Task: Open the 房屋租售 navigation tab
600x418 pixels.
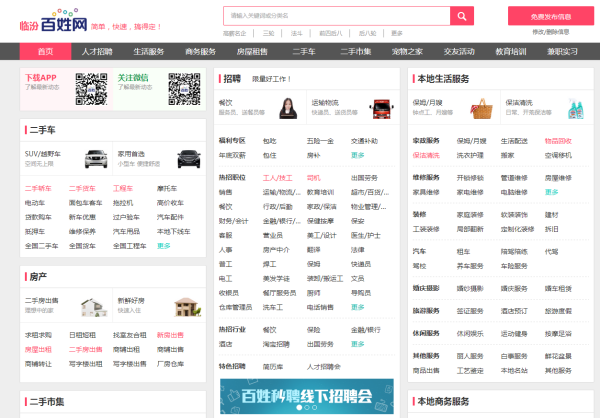Action: click(252, 51)
